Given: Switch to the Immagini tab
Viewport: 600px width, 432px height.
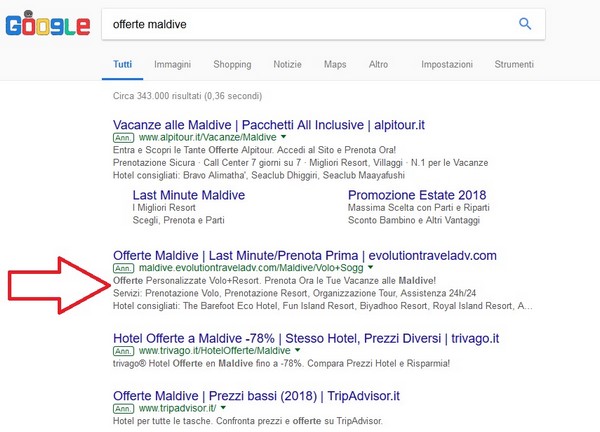Looking at the screenshot, I should pyautogui.click(x=172, y=64).
